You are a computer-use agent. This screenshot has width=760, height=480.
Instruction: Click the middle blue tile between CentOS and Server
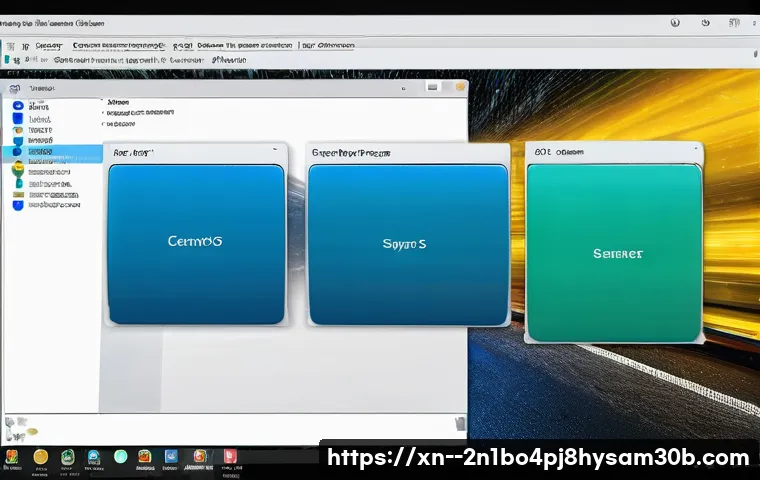[407, 244]
